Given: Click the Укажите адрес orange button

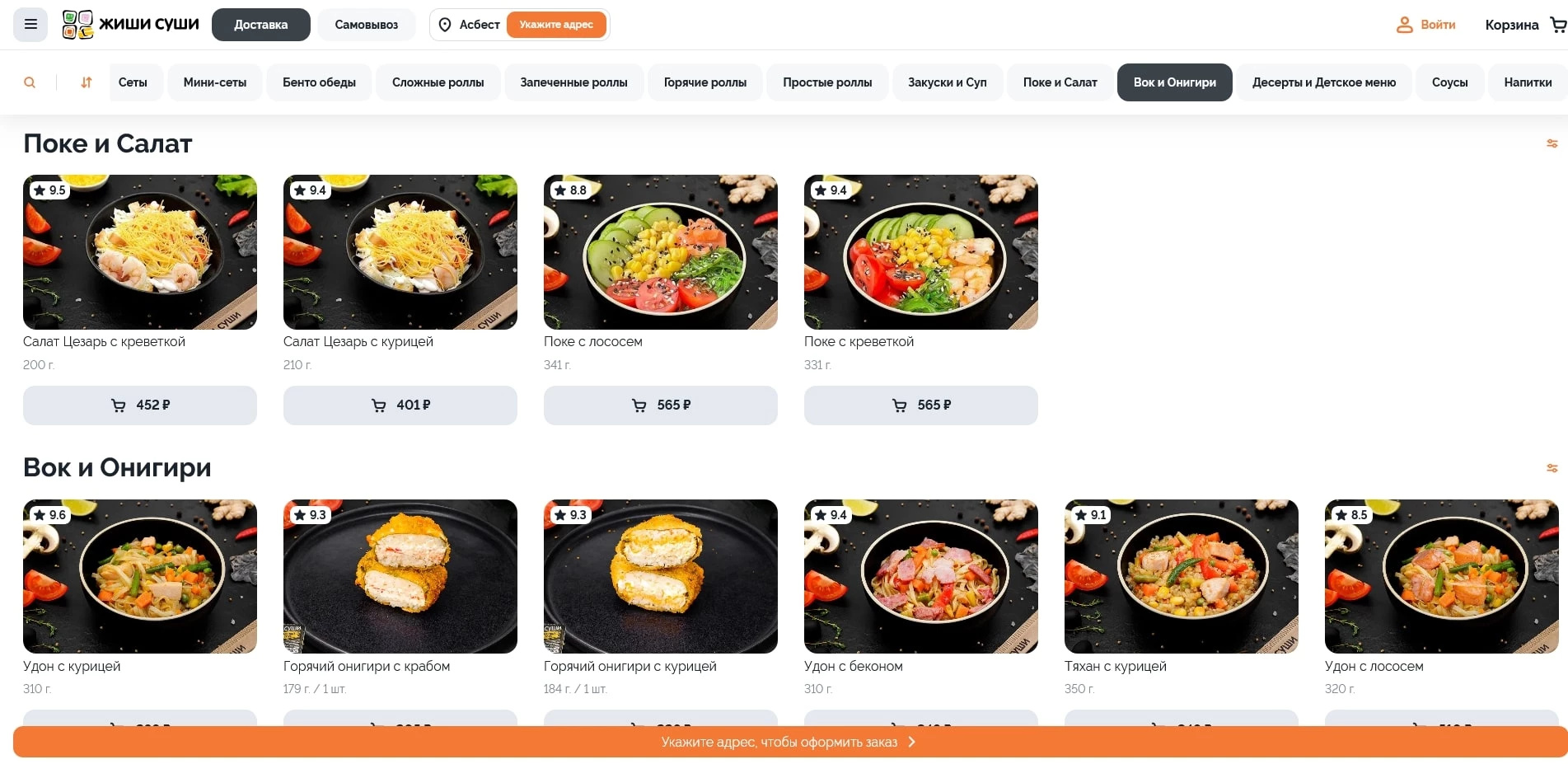Looking at the screenshot, I should 556,25.
